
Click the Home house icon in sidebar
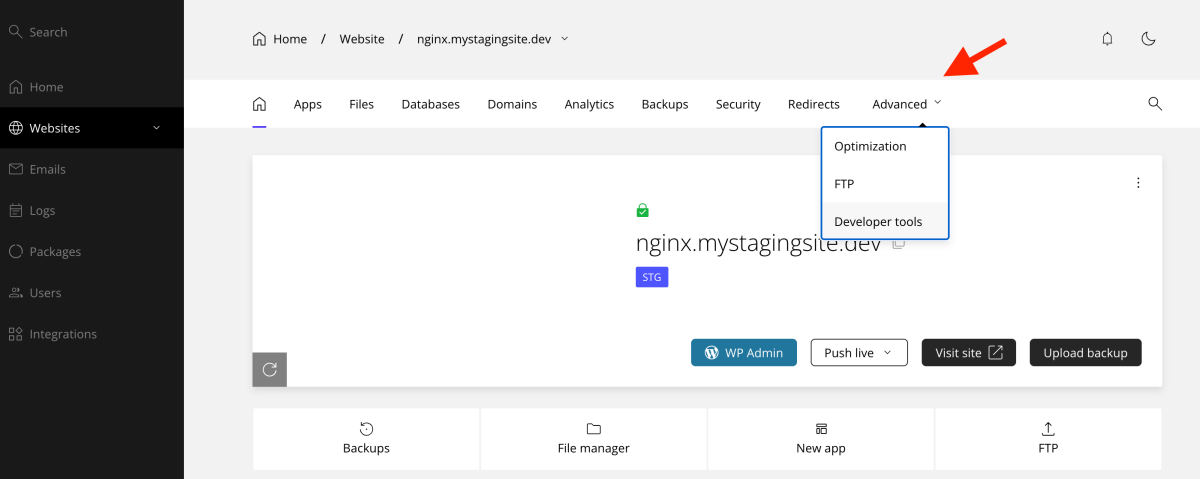click(x=15, y=87)
